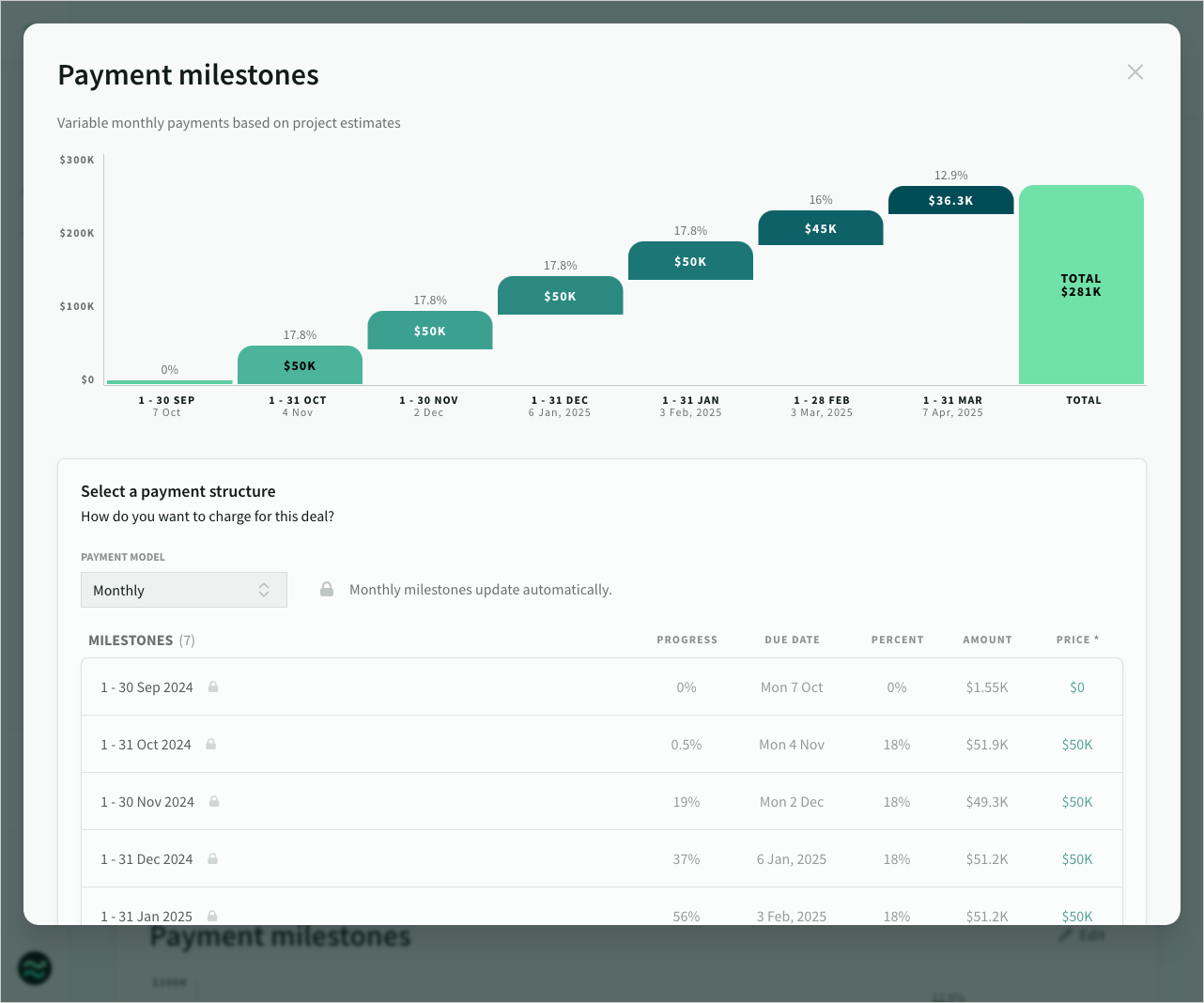The image size is (1204, 1003).
Task: Click the PRICE * column header
Action: coord(1077,640)
